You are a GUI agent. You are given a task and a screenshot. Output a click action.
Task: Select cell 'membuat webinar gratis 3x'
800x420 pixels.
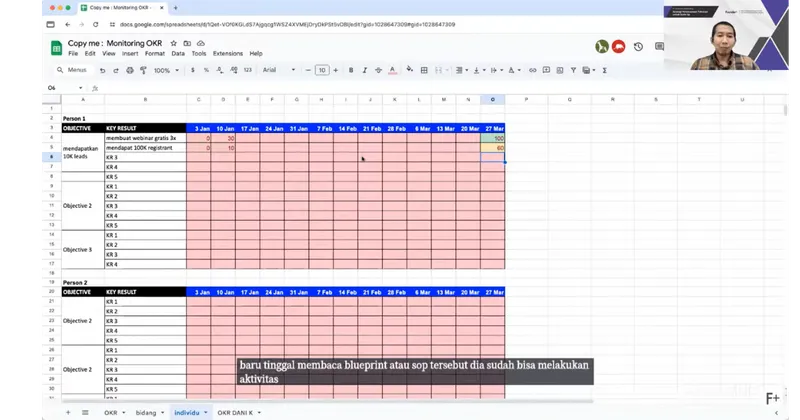(145, 138)
